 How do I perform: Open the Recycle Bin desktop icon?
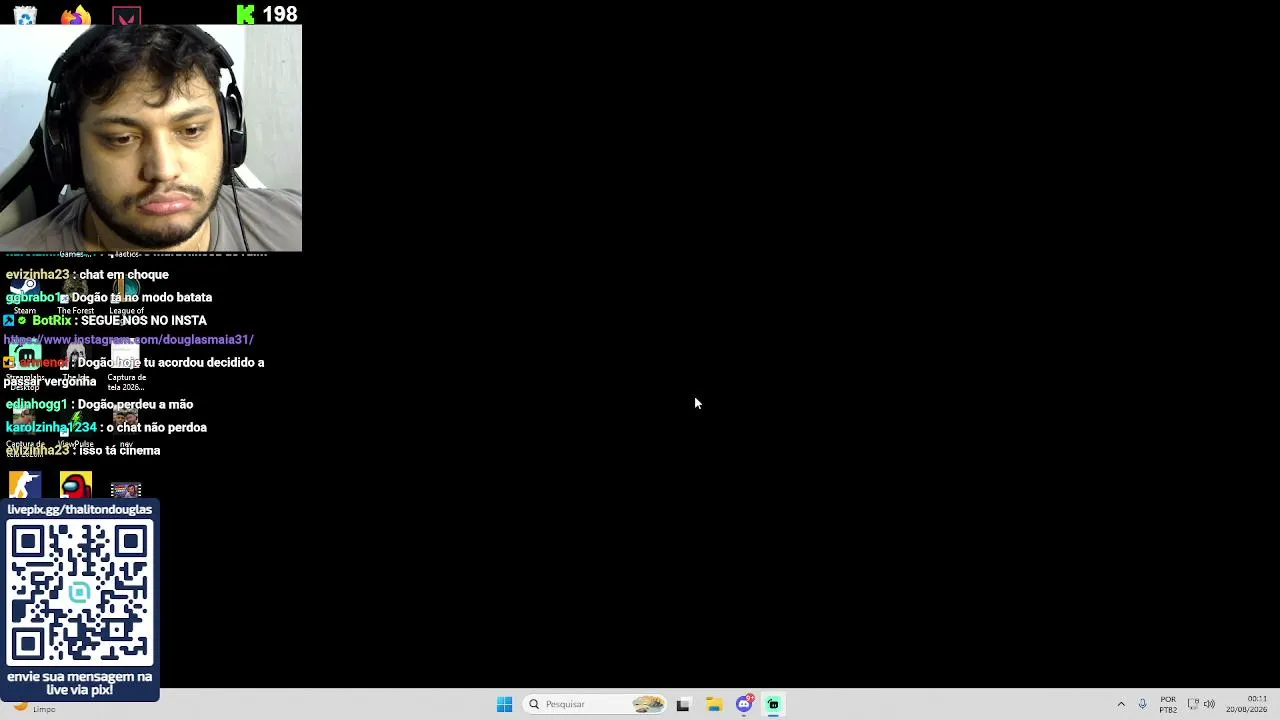click(x=25, y=15)
